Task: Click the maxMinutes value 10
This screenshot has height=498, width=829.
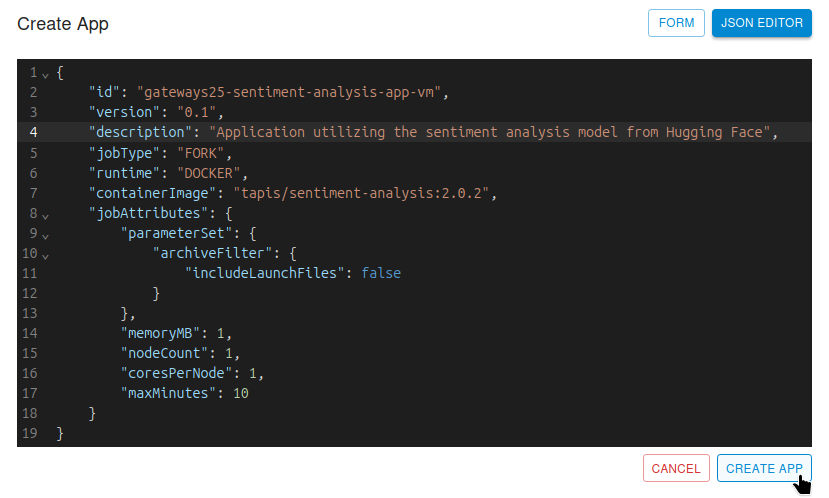Action: click(240, 393)
